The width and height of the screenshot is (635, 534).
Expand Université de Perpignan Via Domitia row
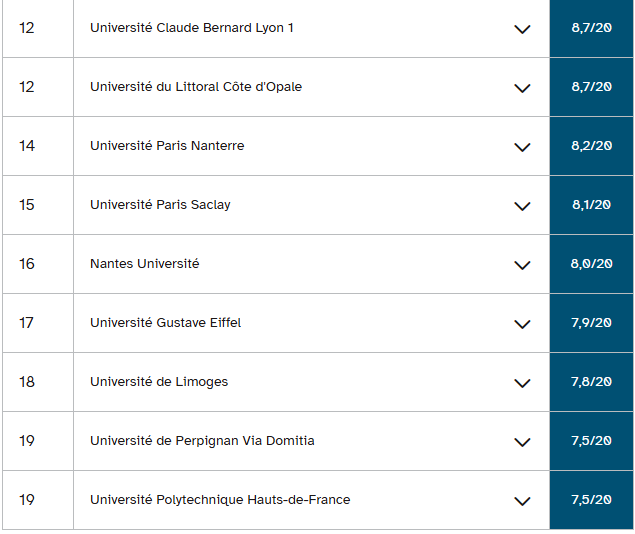click(521, 442)
